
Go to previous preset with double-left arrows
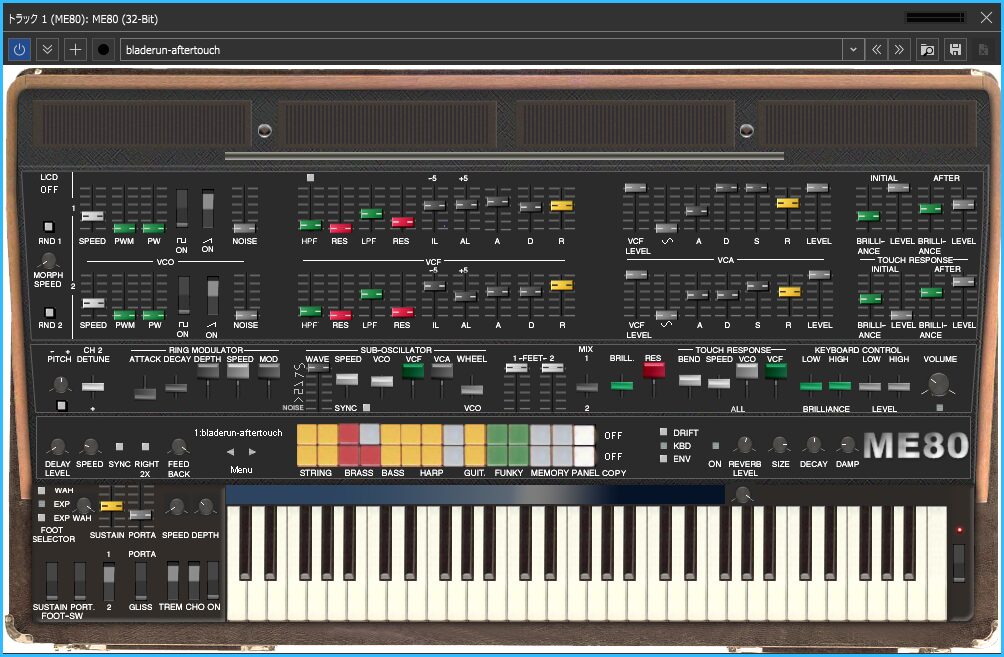click(877, 49)
